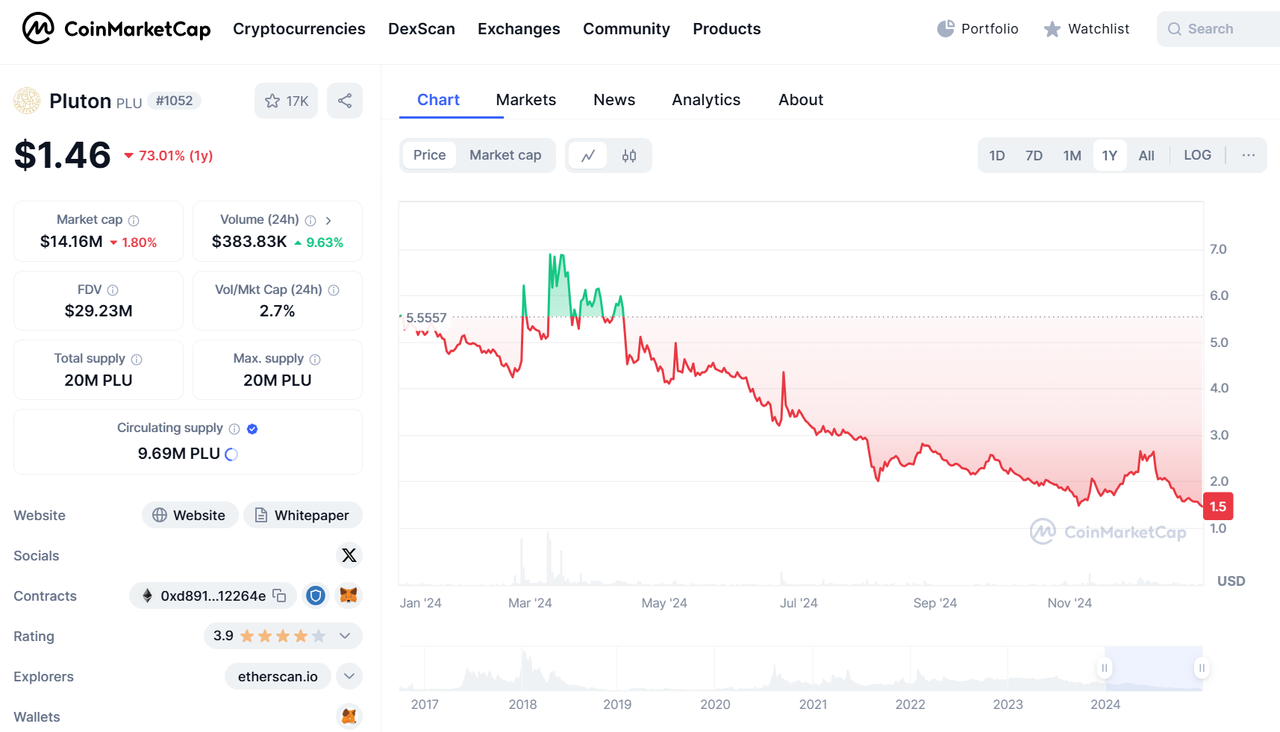Toggle chart to Market cap view
Screen dimensions: 1280x732
(505, 155)
